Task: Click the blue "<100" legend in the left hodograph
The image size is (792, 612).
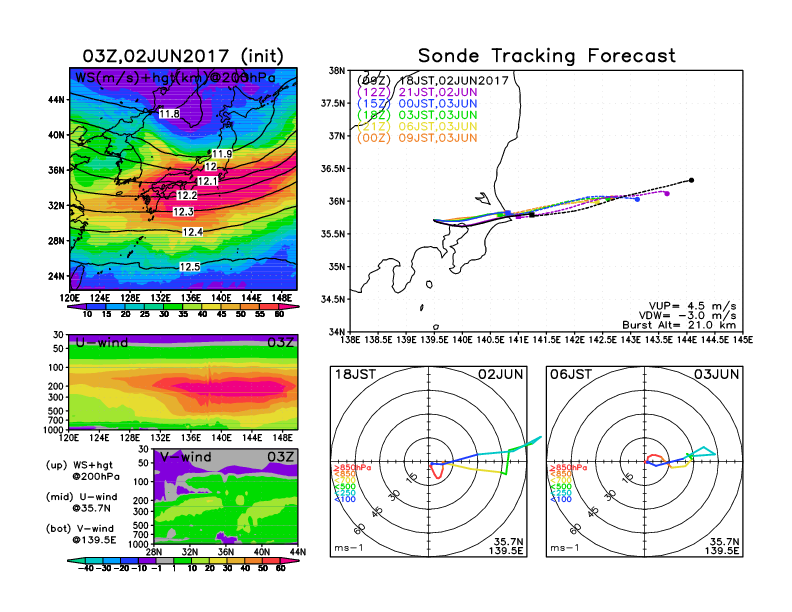Action: coord(345,499)
